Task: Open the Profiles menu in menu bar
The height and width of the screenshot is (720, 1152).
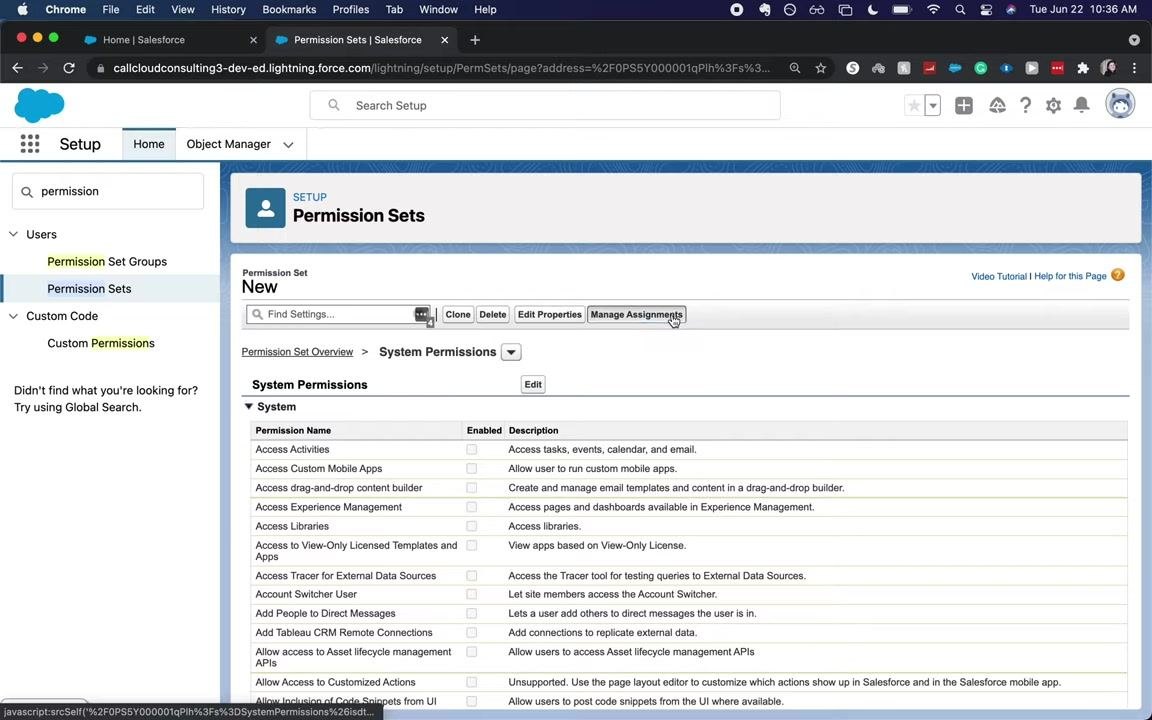Action: [350, 10]
